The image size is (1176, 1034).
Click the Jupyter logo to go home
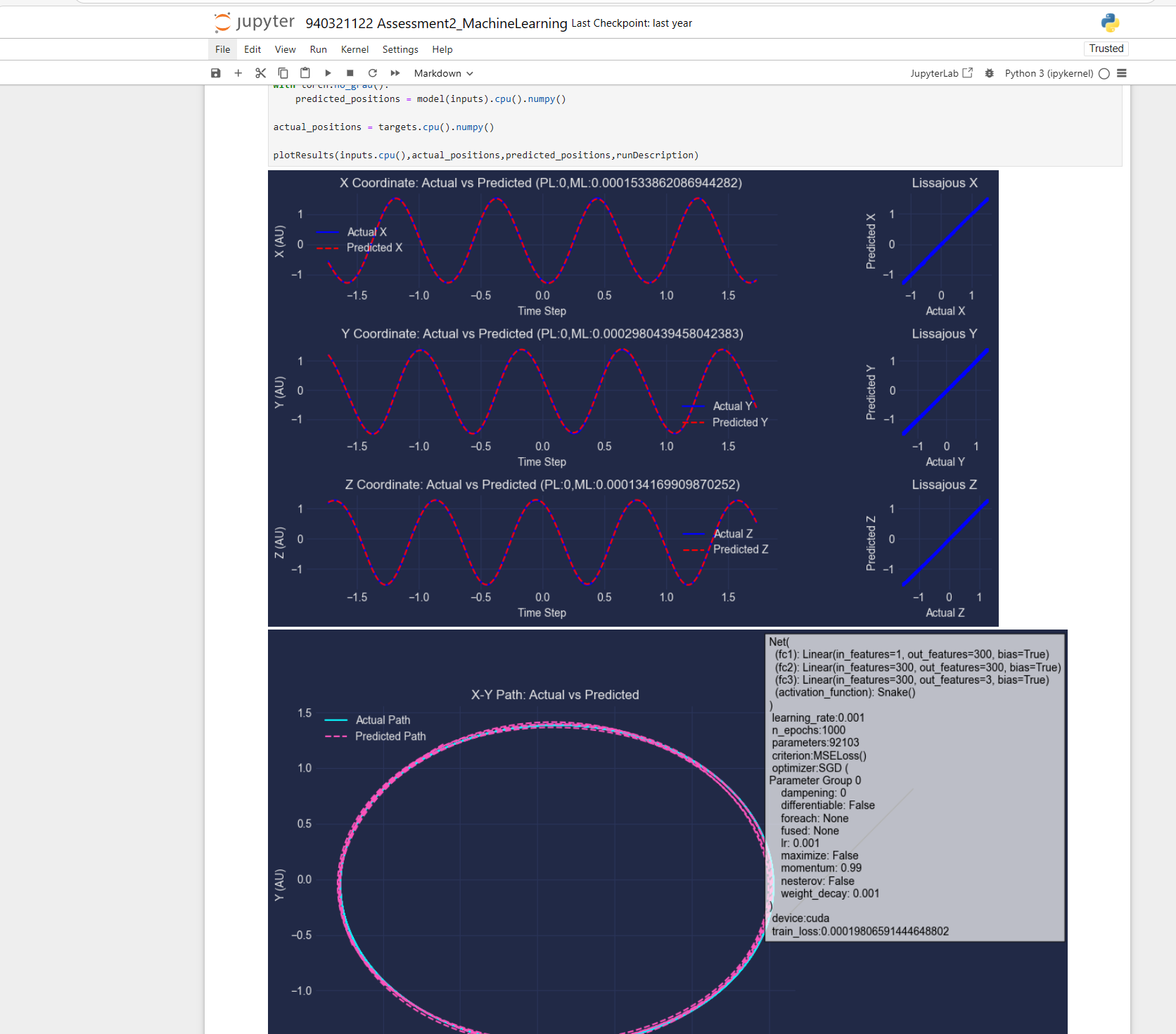(253, 22)
